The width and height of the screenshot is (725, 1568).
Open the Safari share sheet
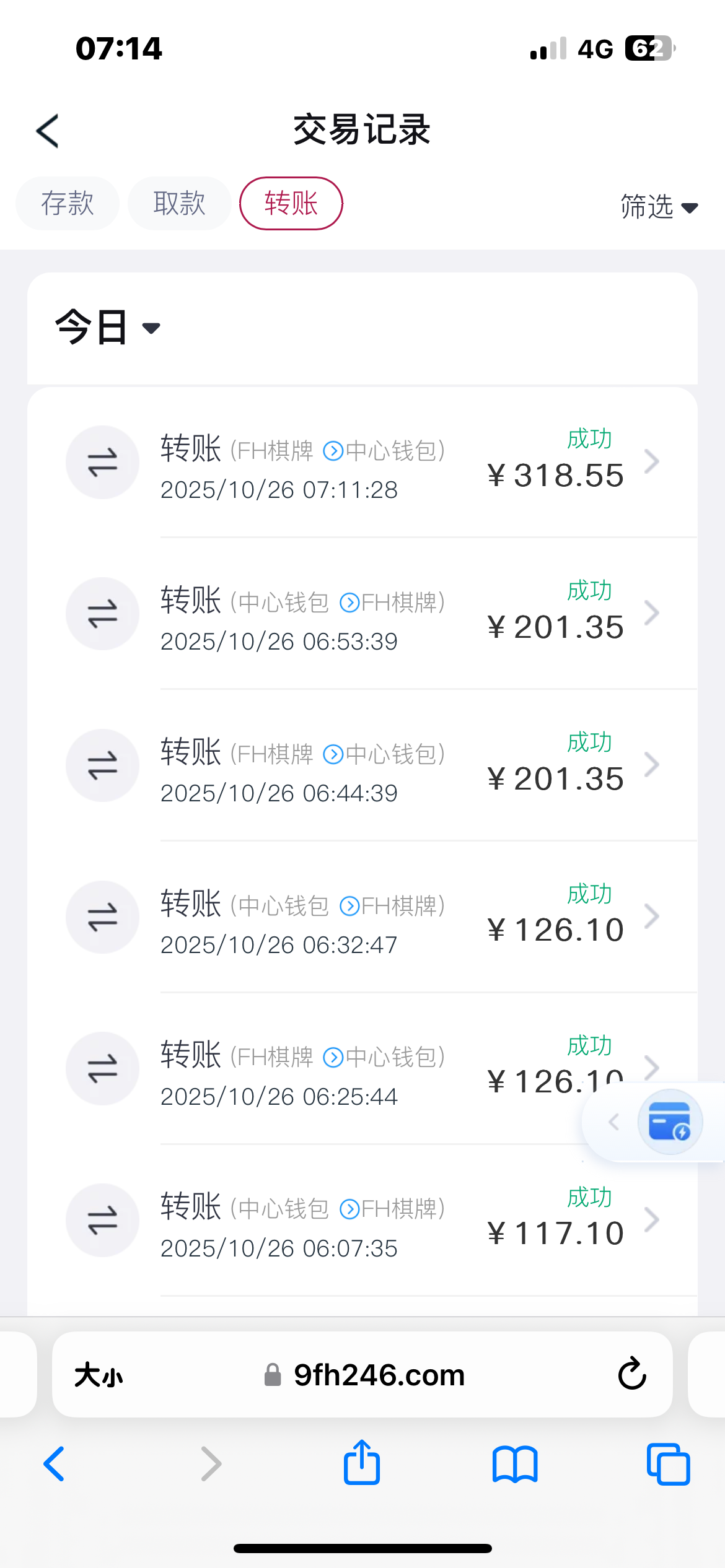(362, 1463)
